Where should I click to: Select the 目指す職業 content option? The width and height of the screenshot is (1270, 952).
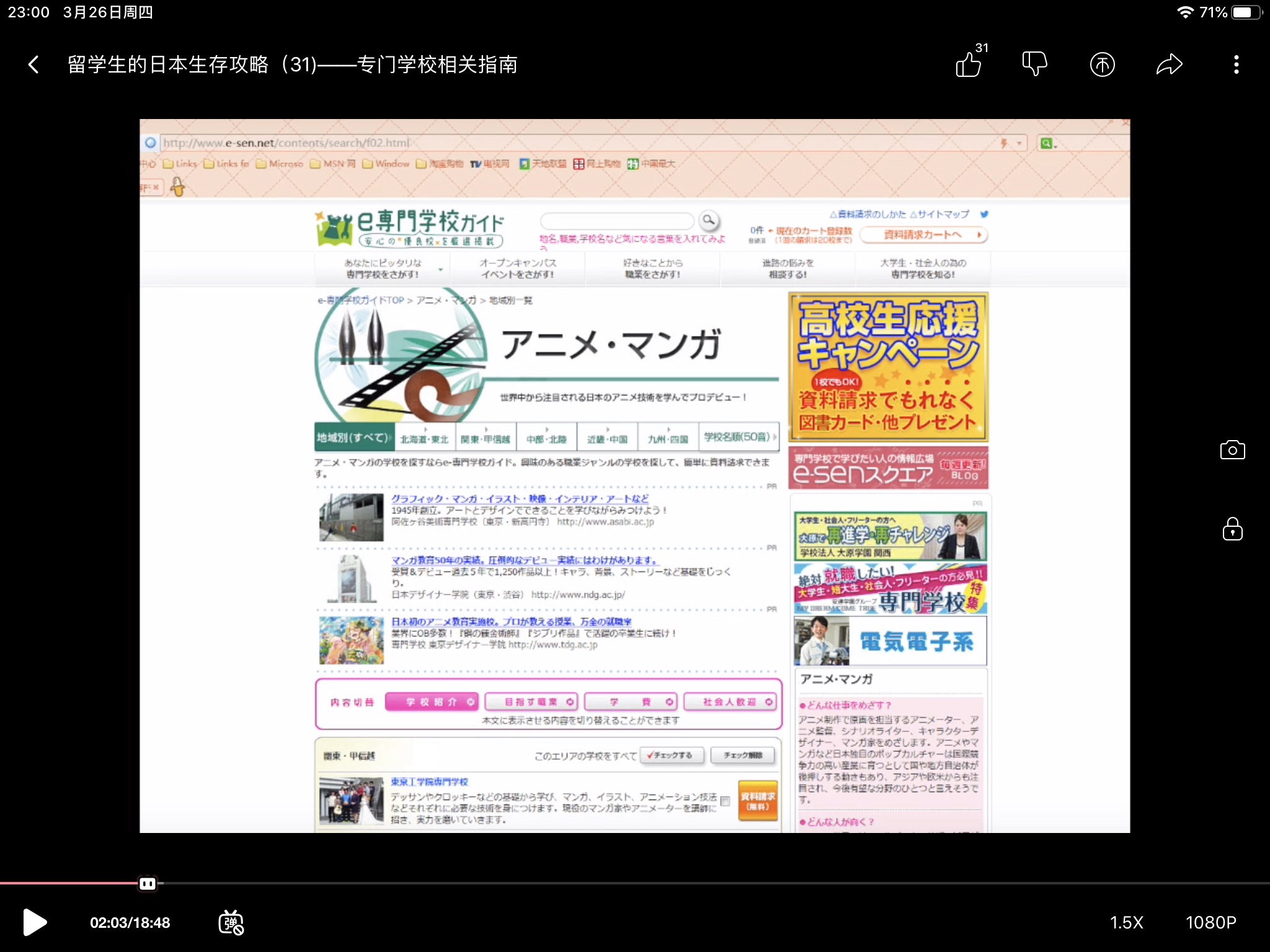click(x=531, y=702)
